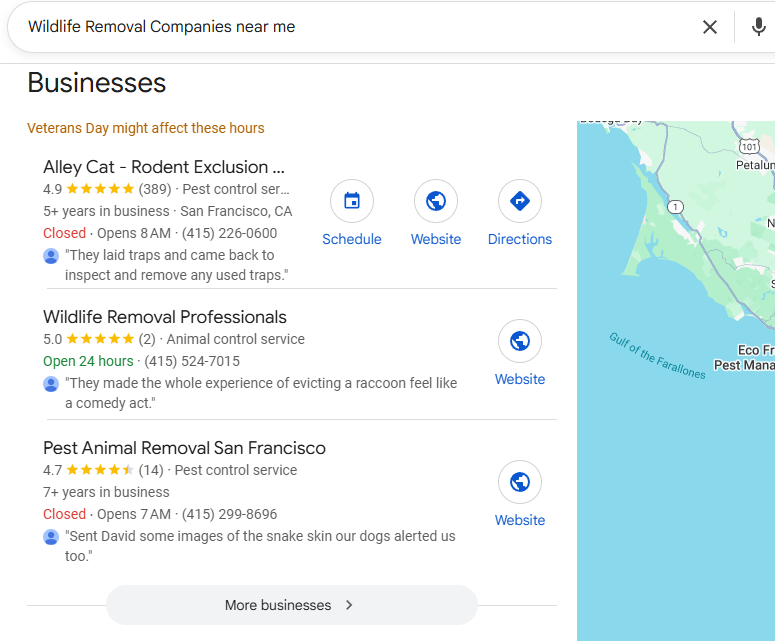
Task: Clear the search box text
Action: 710,27
